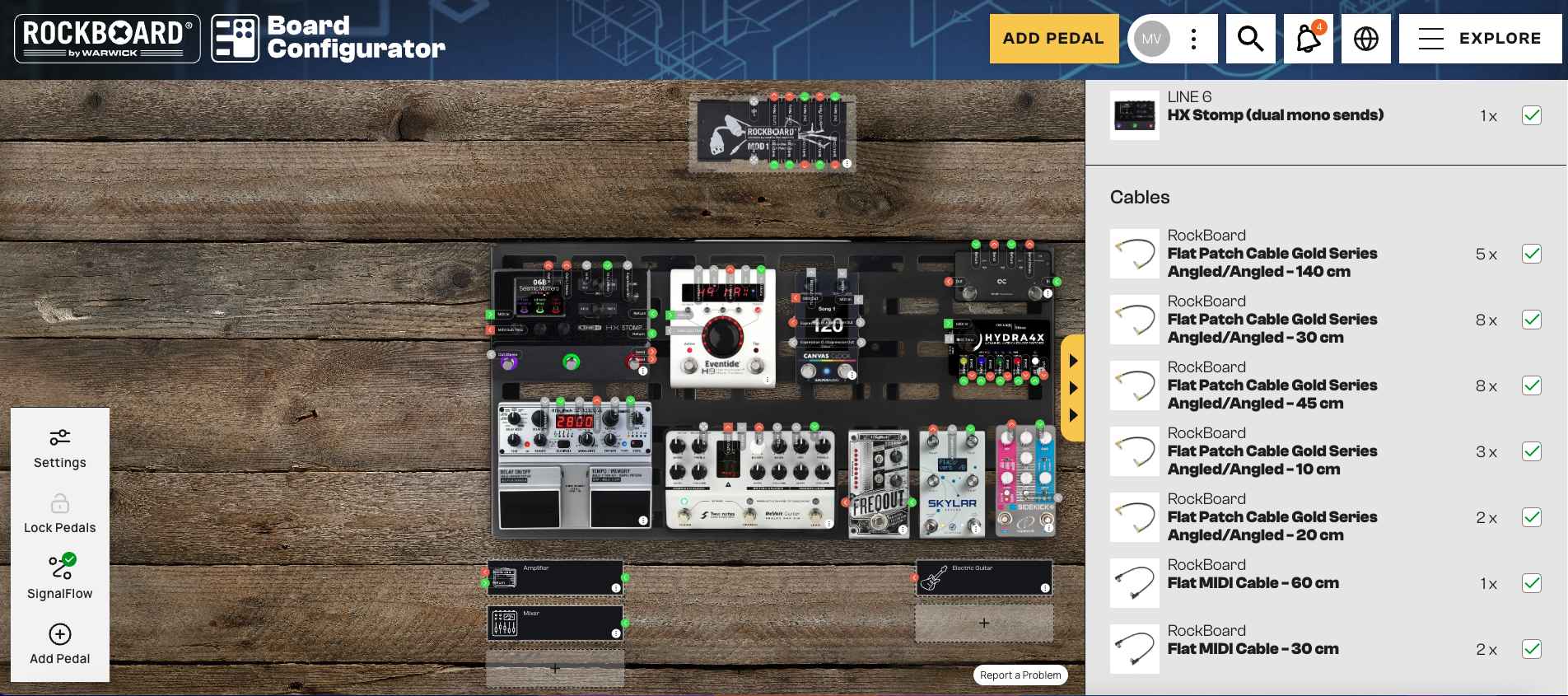This screenshot has height=696, width=1568.
Task: Toggle the SignalFlow icon
Action: 61,567
